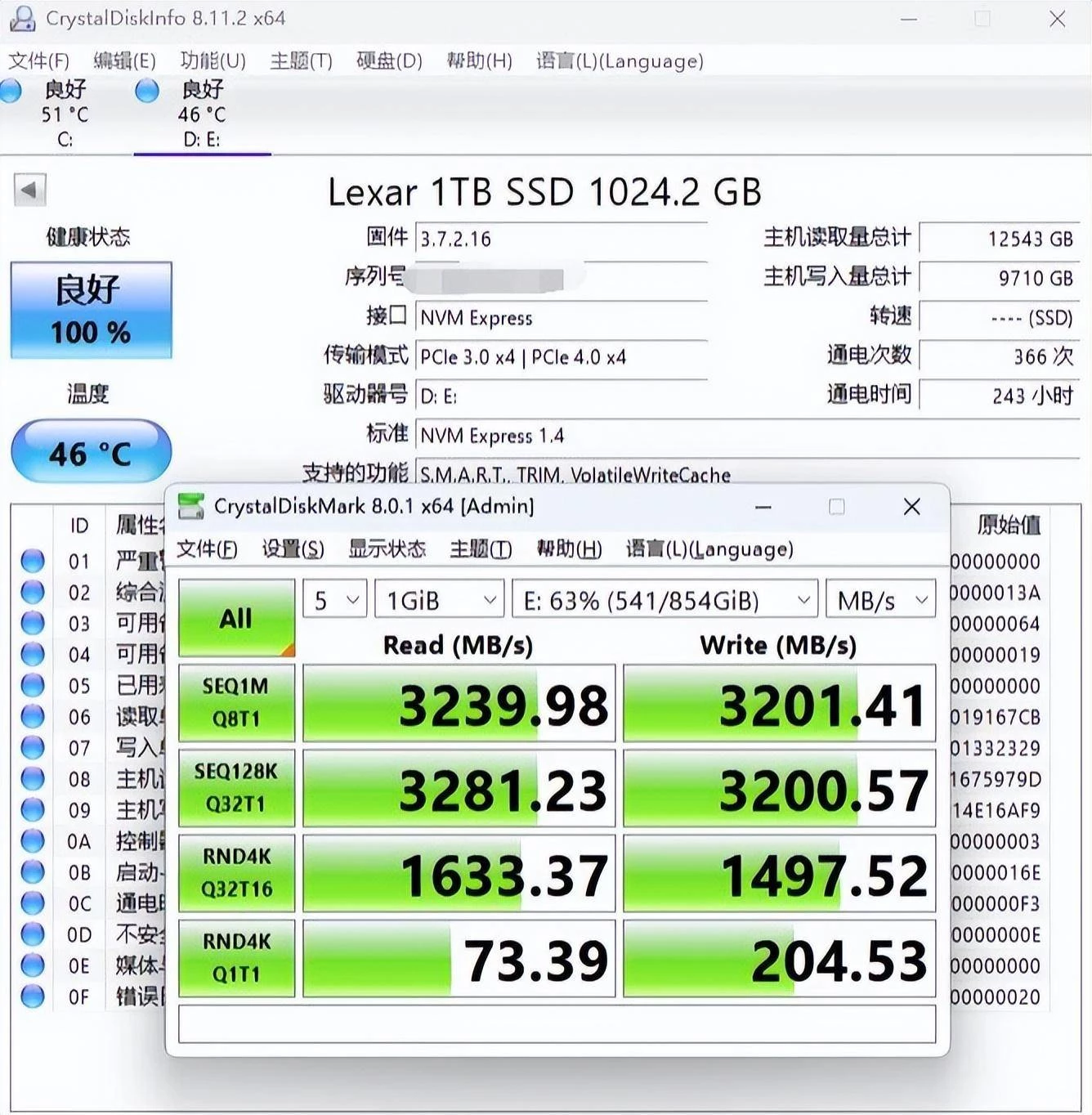Click status circle for attribute 05

[33, 685]
